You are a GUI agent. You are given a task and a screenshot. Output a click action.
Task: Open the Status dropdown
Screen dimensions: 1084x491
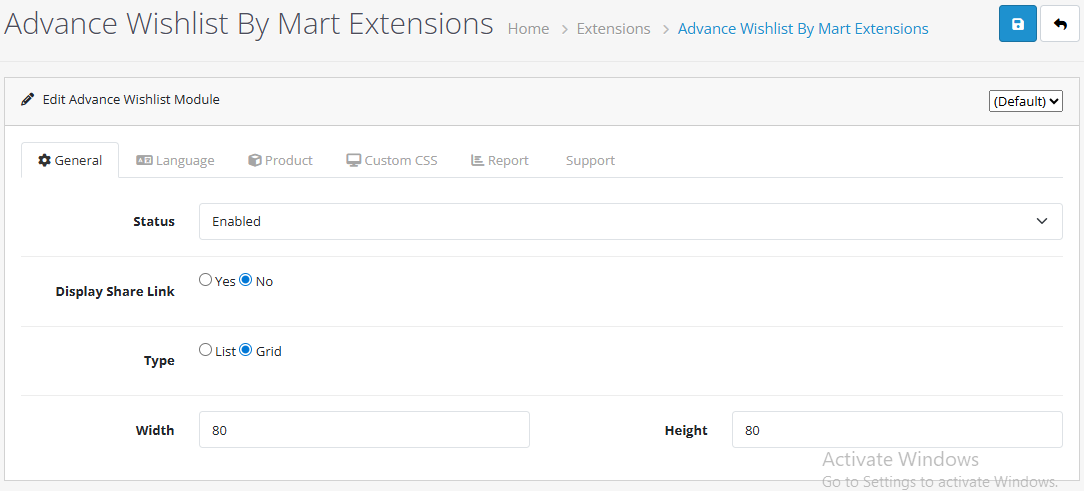coord(630,221)
